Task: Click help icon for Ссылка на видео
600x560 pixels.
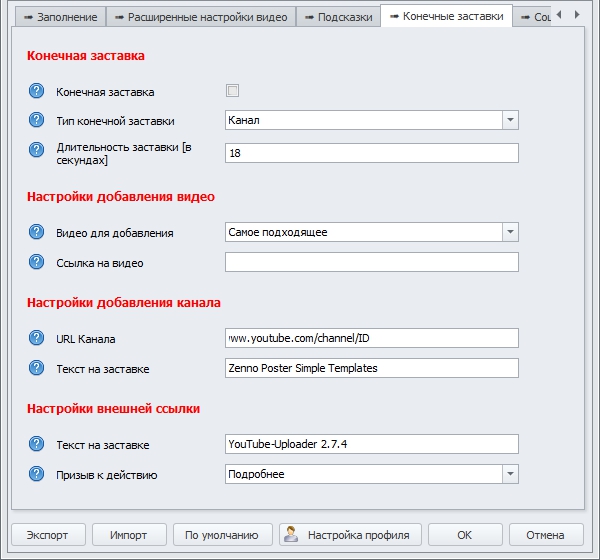Action: pos(37,263)
